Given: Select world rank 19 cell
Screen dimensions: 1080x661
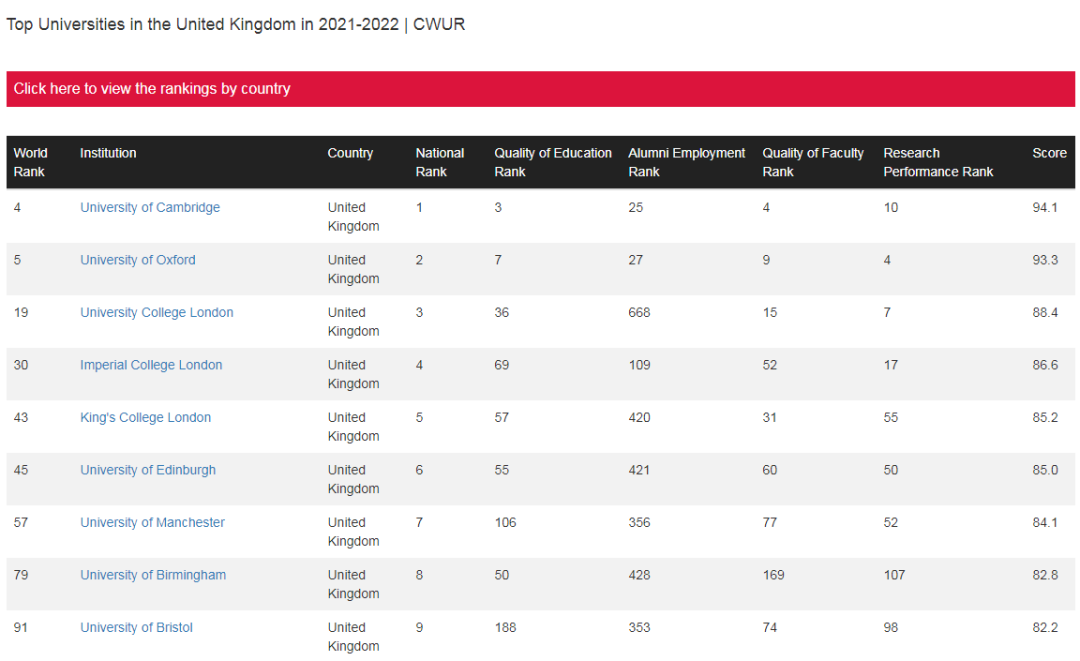Looking at the screenshot, I should pos(21,312).
